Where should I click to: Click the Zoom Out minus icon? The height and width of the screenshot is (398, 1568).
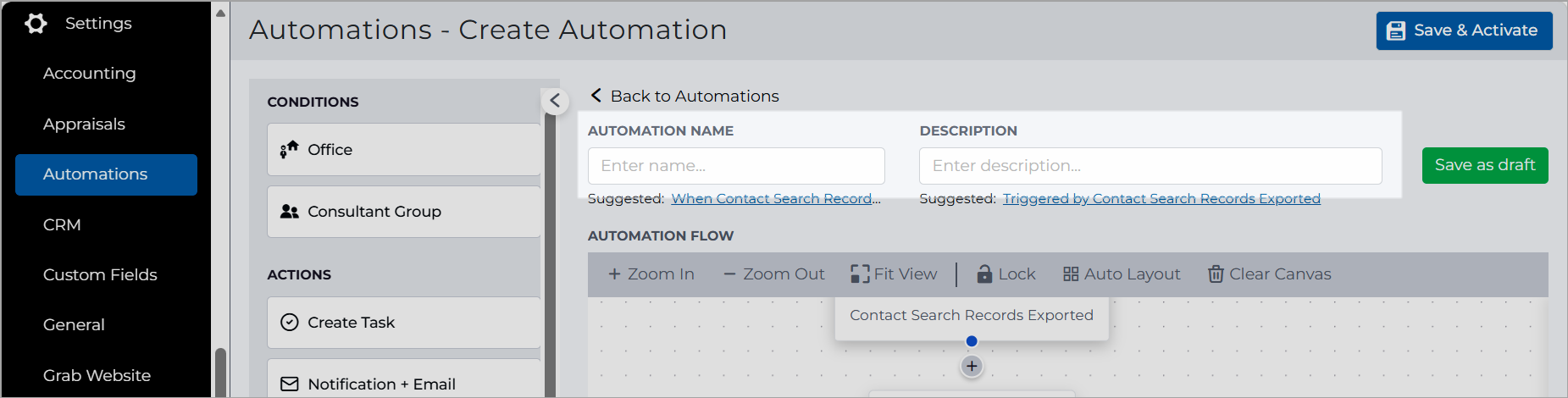pyautogui.click(x=729, y=274)
